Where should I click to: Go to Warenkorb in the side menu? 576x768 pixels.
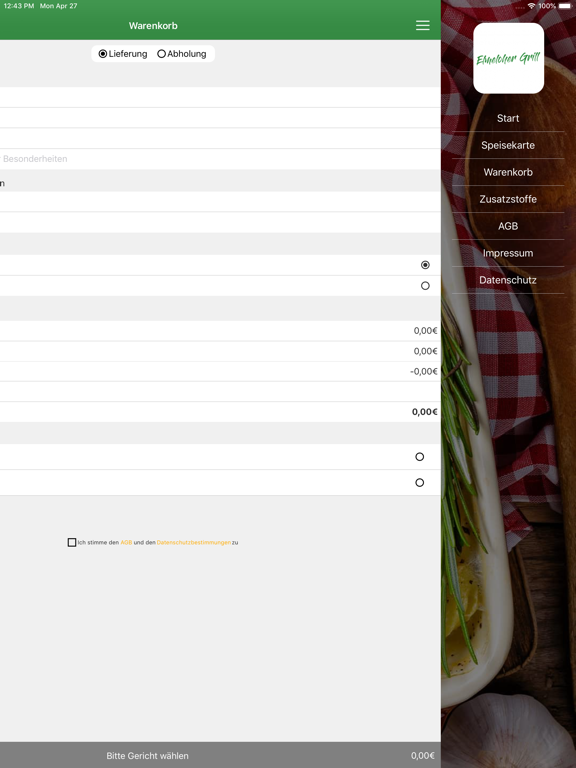pos(508,172)
